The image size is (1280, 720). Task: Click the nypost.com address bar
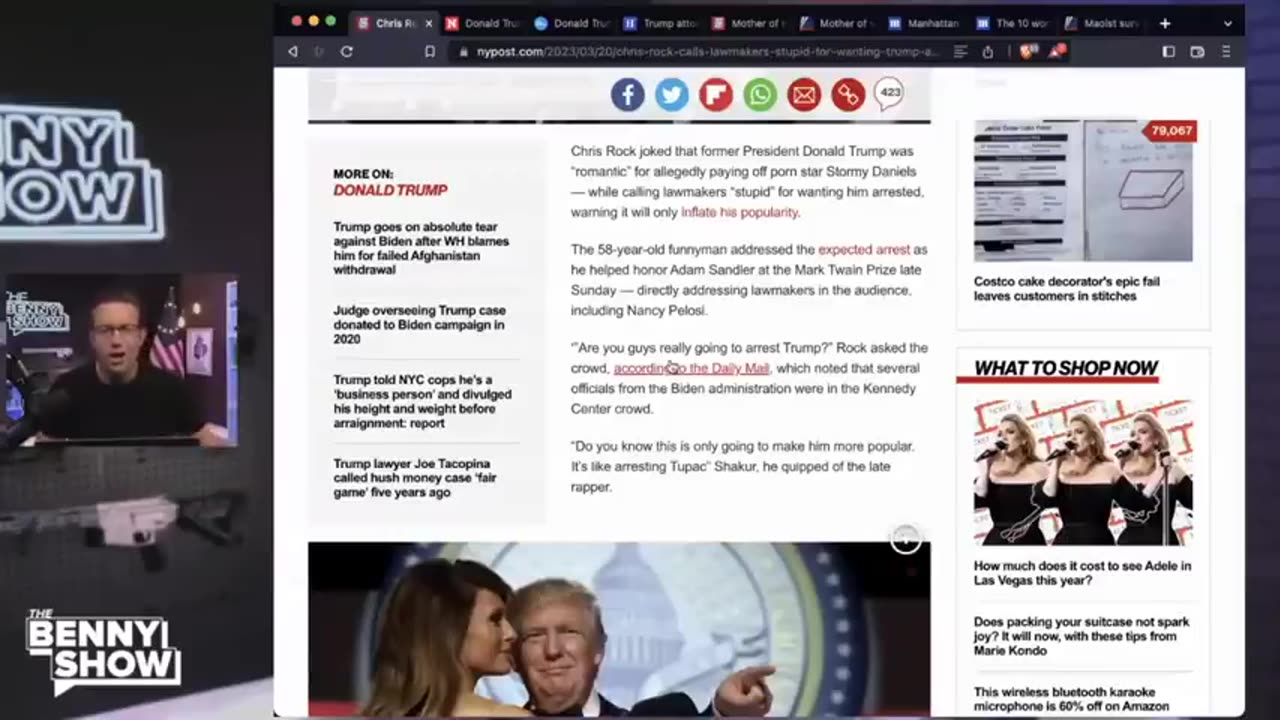tap(707, 52)
